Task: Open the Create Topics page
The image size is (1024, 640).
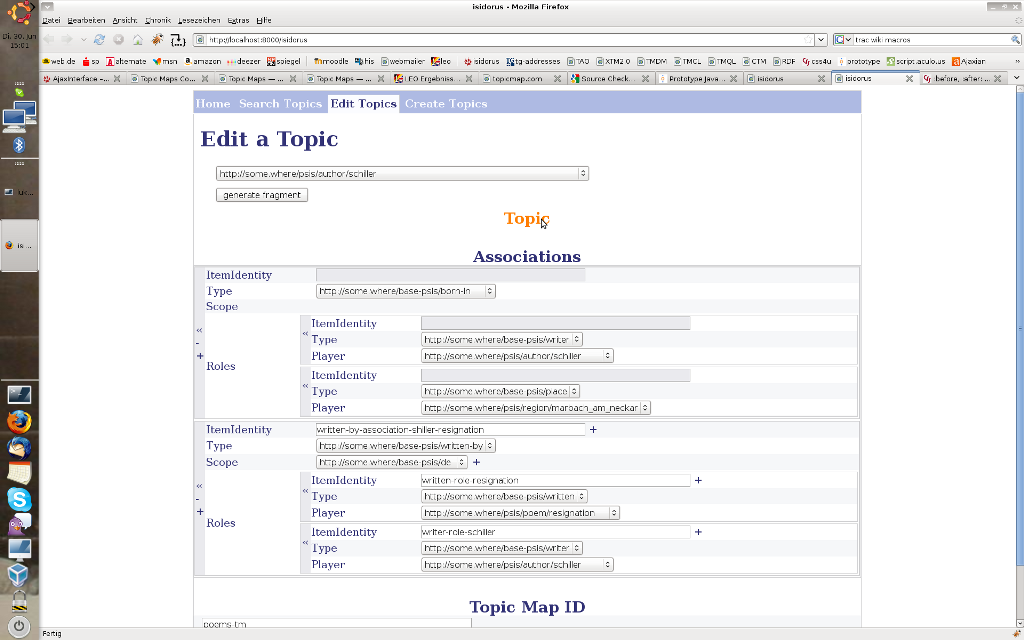Action: point(446,104)
